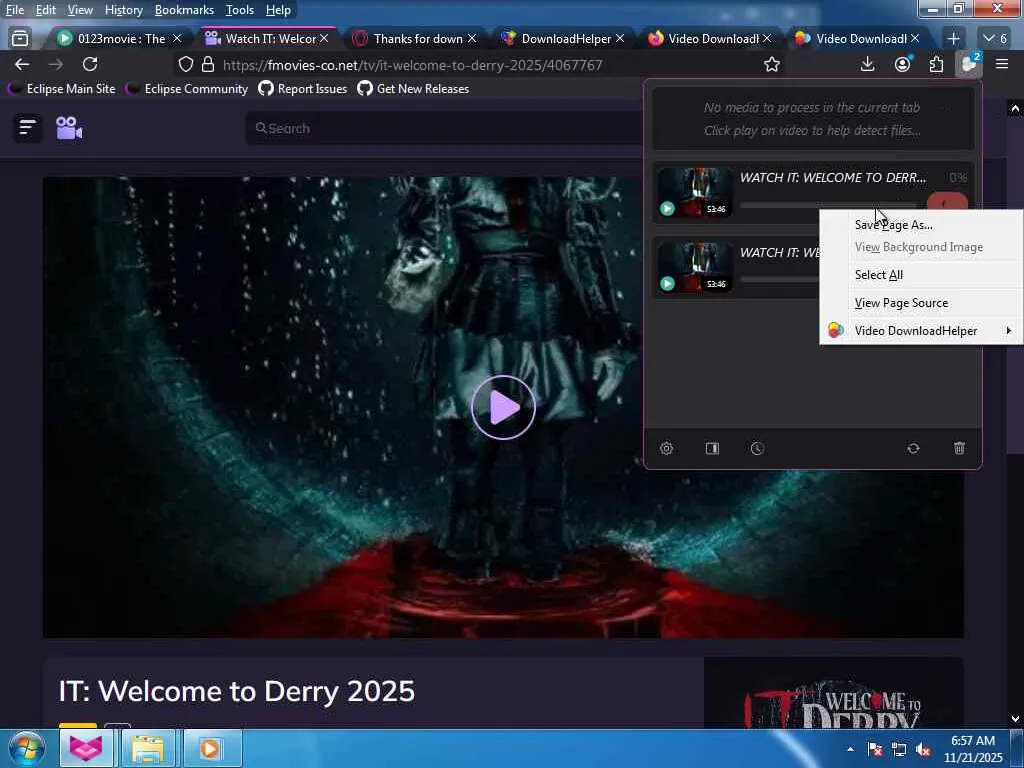Screen dimensions: 1024x768
Task: Open the fmovies site sidebar menu icon
Action: (x=27, y=128)
